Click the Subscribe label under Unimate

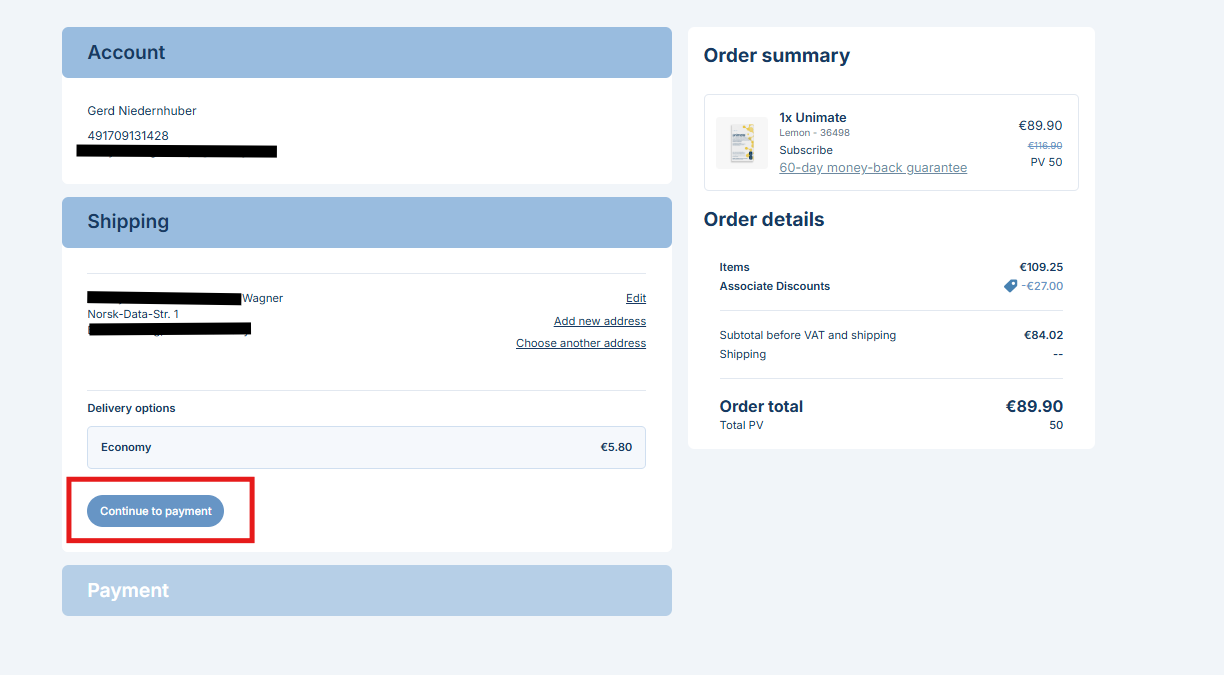pyautogui.click(x=806, y=150)
